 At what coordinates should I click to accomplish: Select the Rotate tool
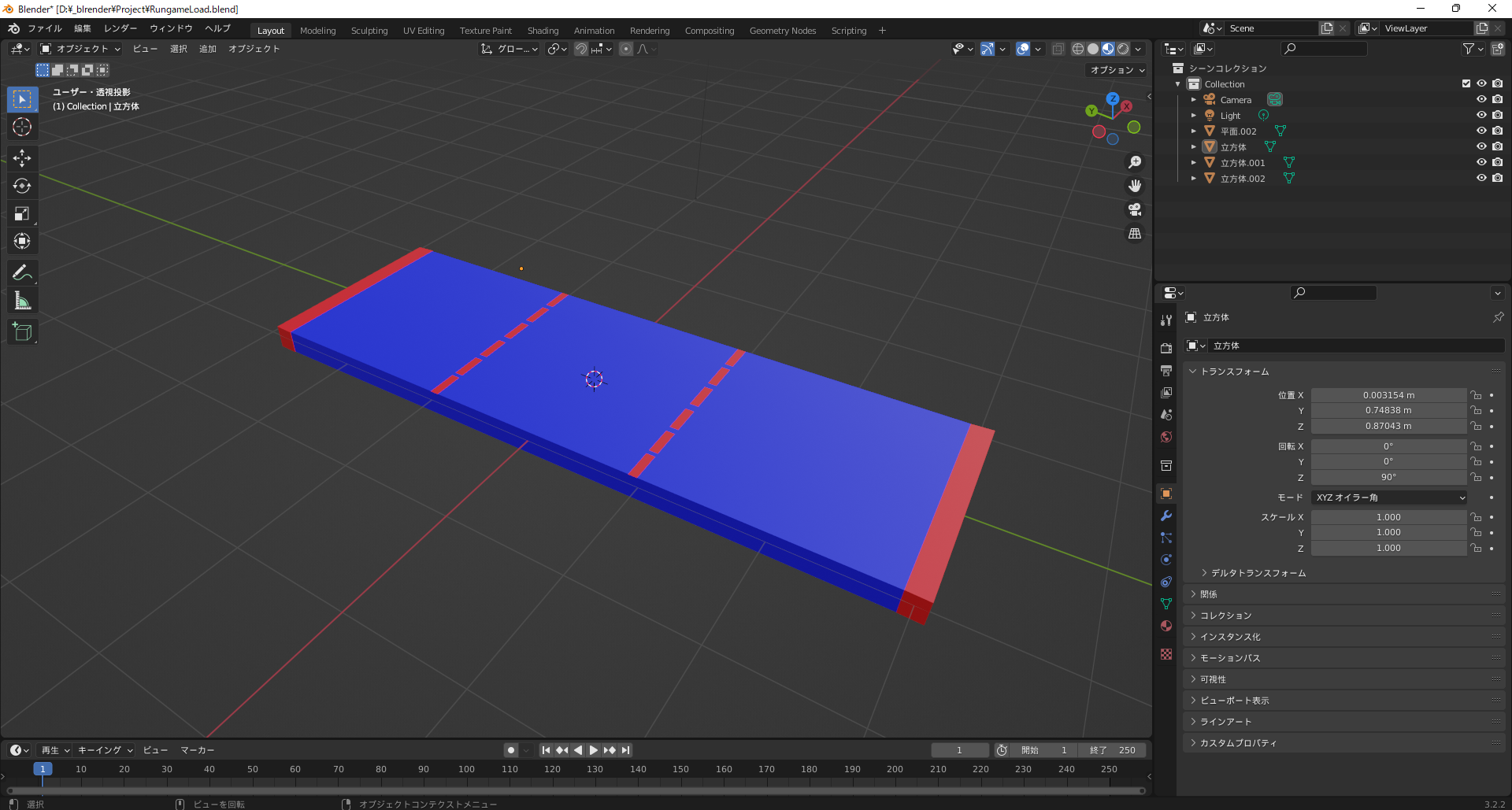(x=22, y=186)
